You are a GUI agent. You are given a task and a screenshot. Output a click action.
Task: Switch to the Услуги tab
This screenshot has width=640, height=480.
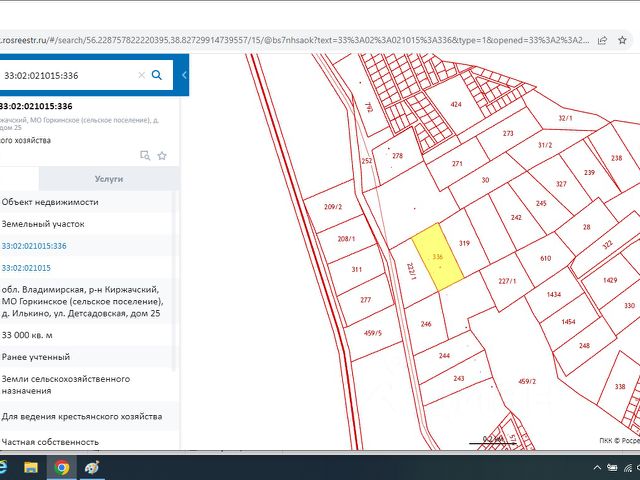pyautogui.click(x=108, y=178)
